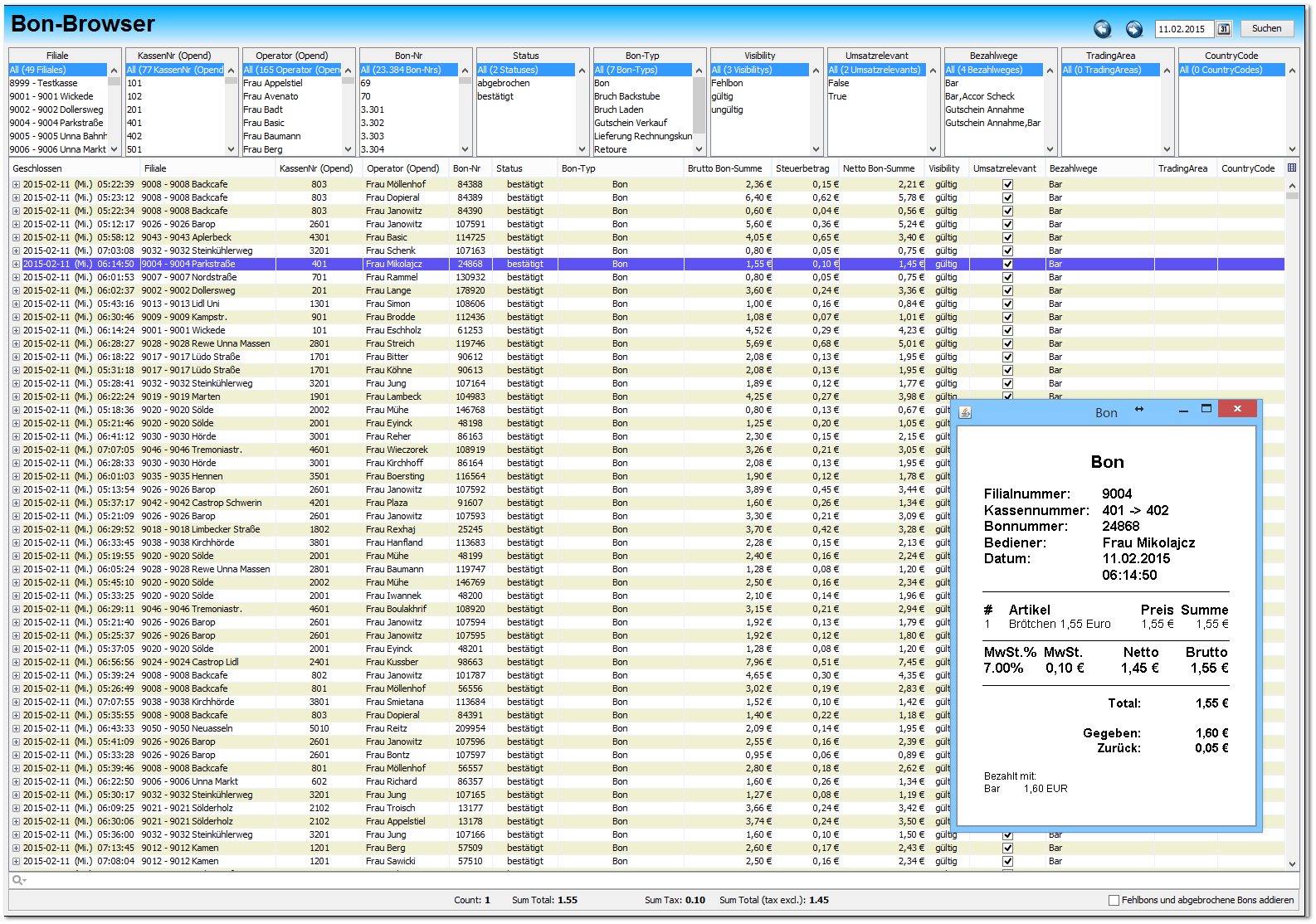
Task: Click the date input field 11.02.2015
Action: (x=1184, y=29)
